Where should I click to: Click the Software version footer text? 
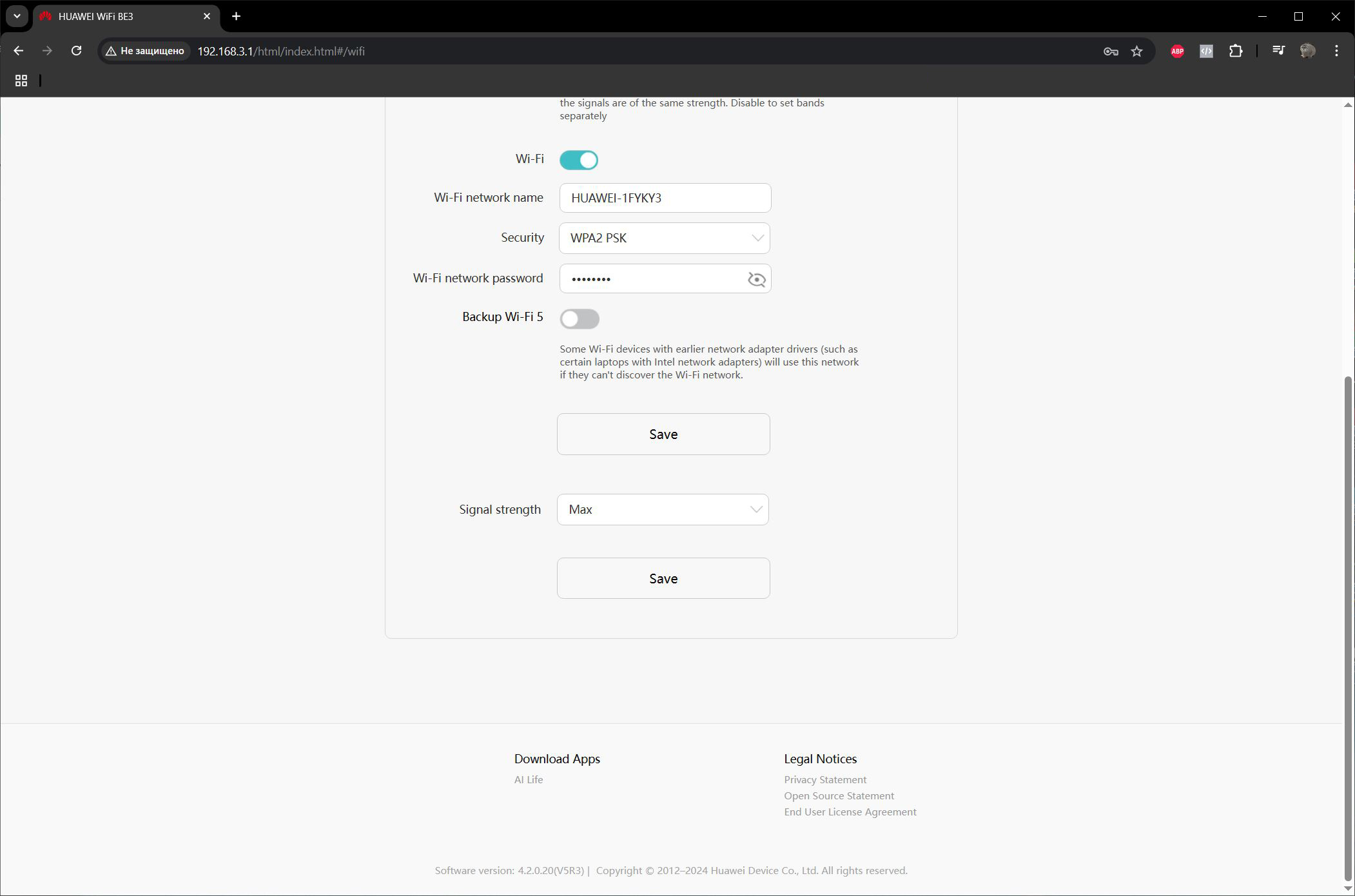click(509, 870)
